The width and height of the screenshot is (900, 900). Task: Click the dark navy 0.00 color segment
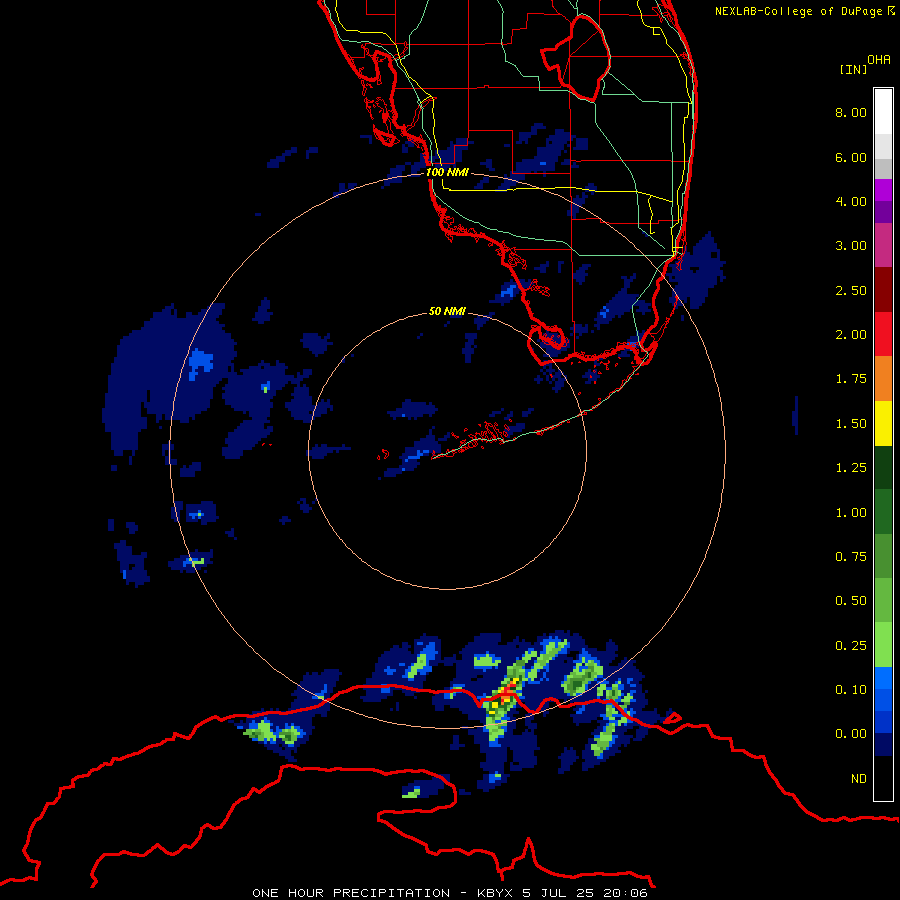coord(883,745)
